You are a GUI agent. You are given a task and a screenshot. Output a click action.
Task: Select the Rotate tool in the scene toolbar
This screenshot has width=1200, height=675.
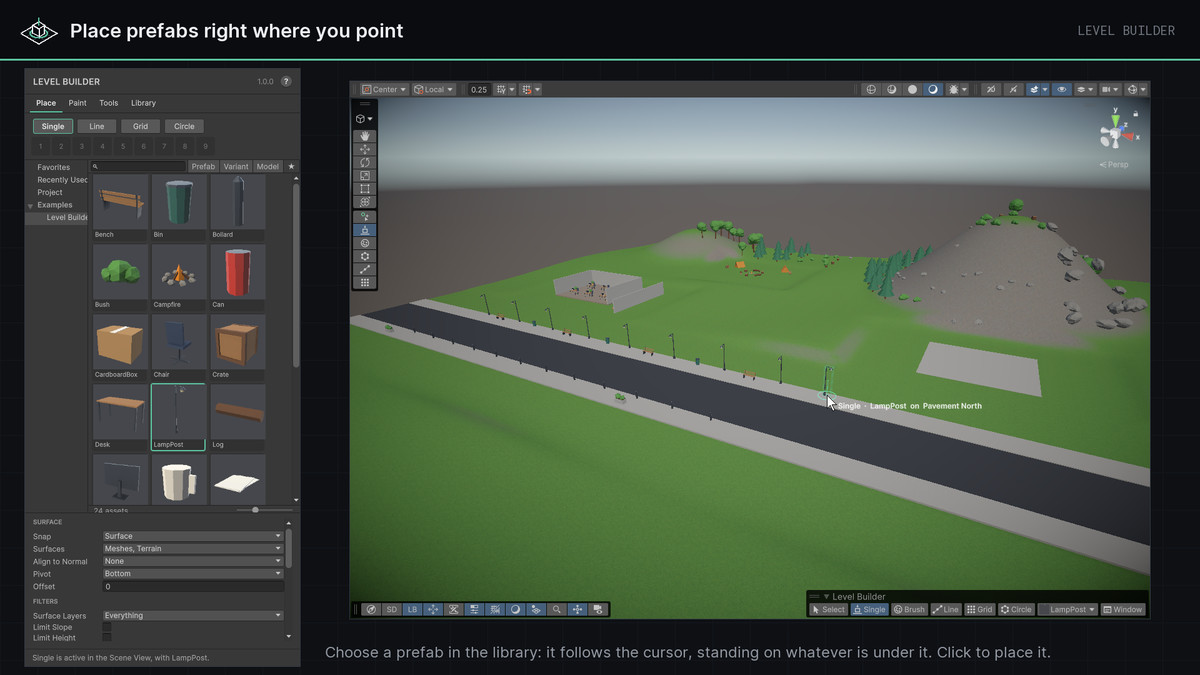365,162
